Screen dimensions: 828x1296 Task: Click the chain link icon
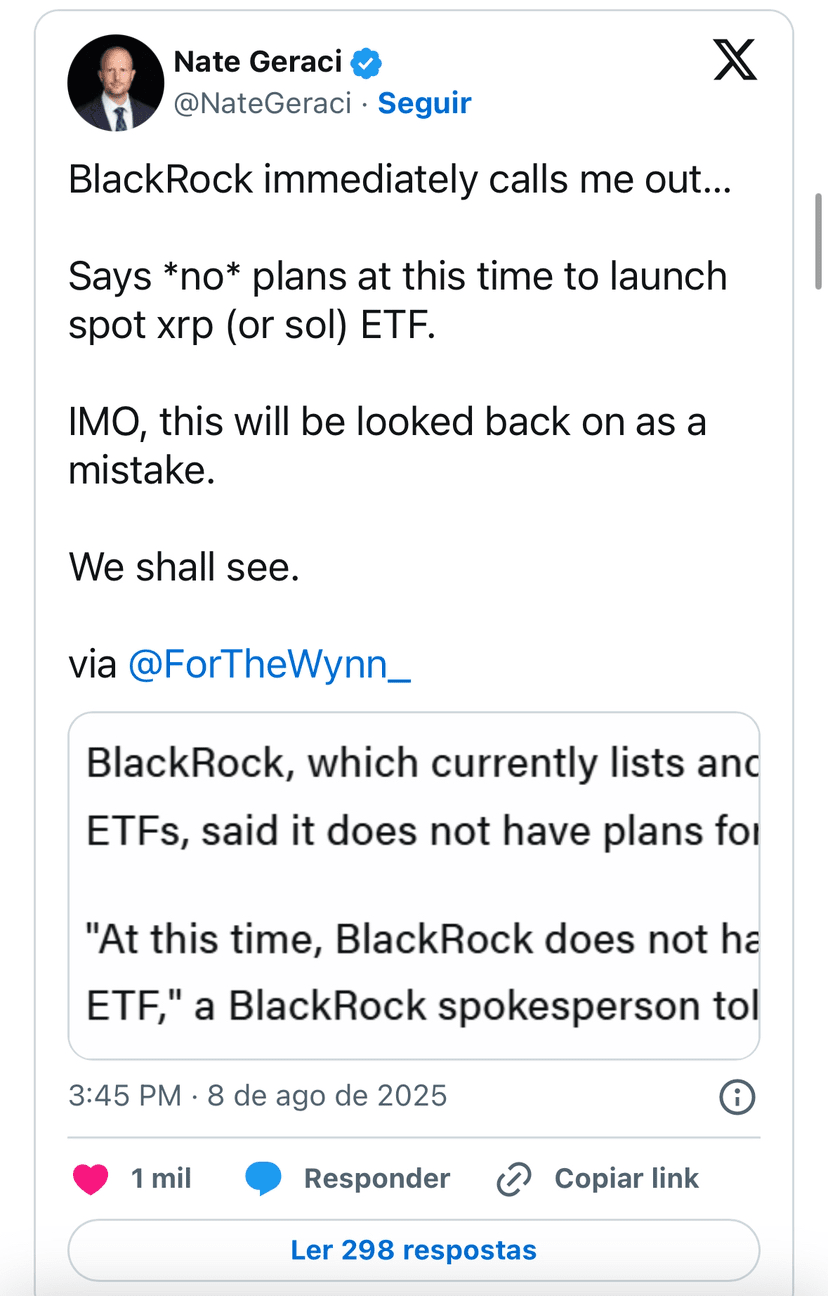click(x=514, y=1180)
